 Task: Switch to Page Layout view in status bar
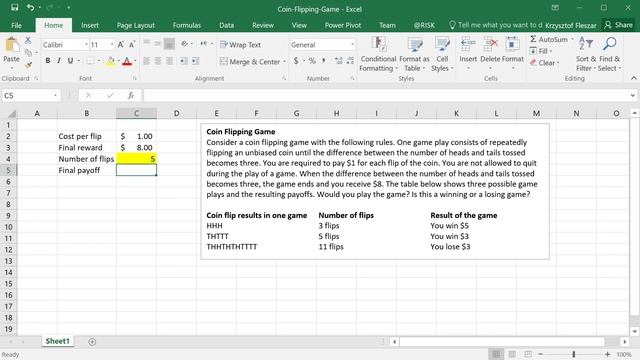click(x=512, y=354)
